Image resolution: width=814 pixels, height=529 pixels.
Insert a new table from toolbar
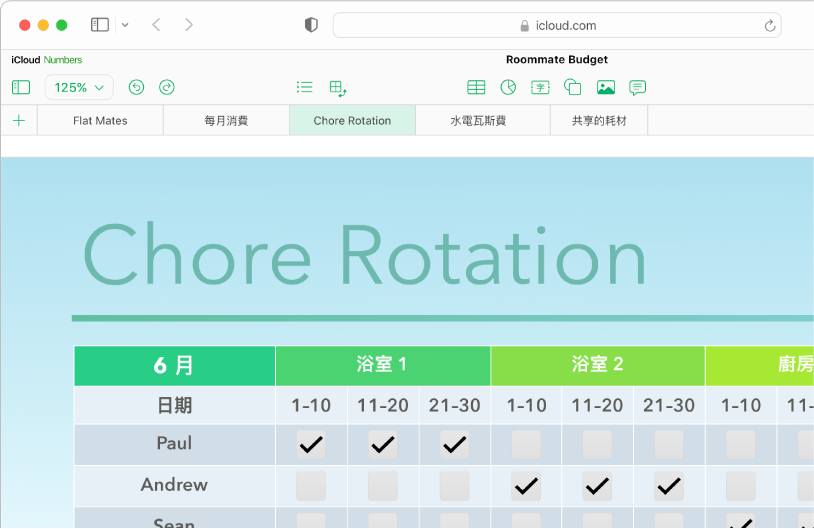point(476,88)
